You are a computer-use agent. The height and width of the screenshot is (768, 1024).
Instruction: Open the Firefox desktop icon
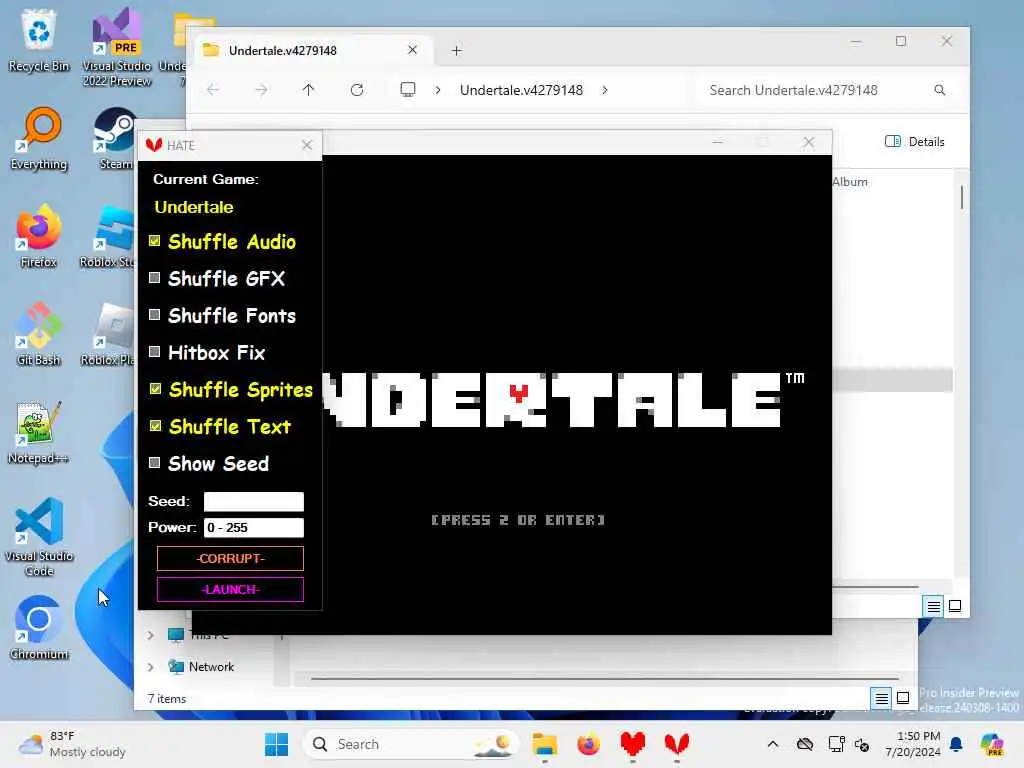39,236
